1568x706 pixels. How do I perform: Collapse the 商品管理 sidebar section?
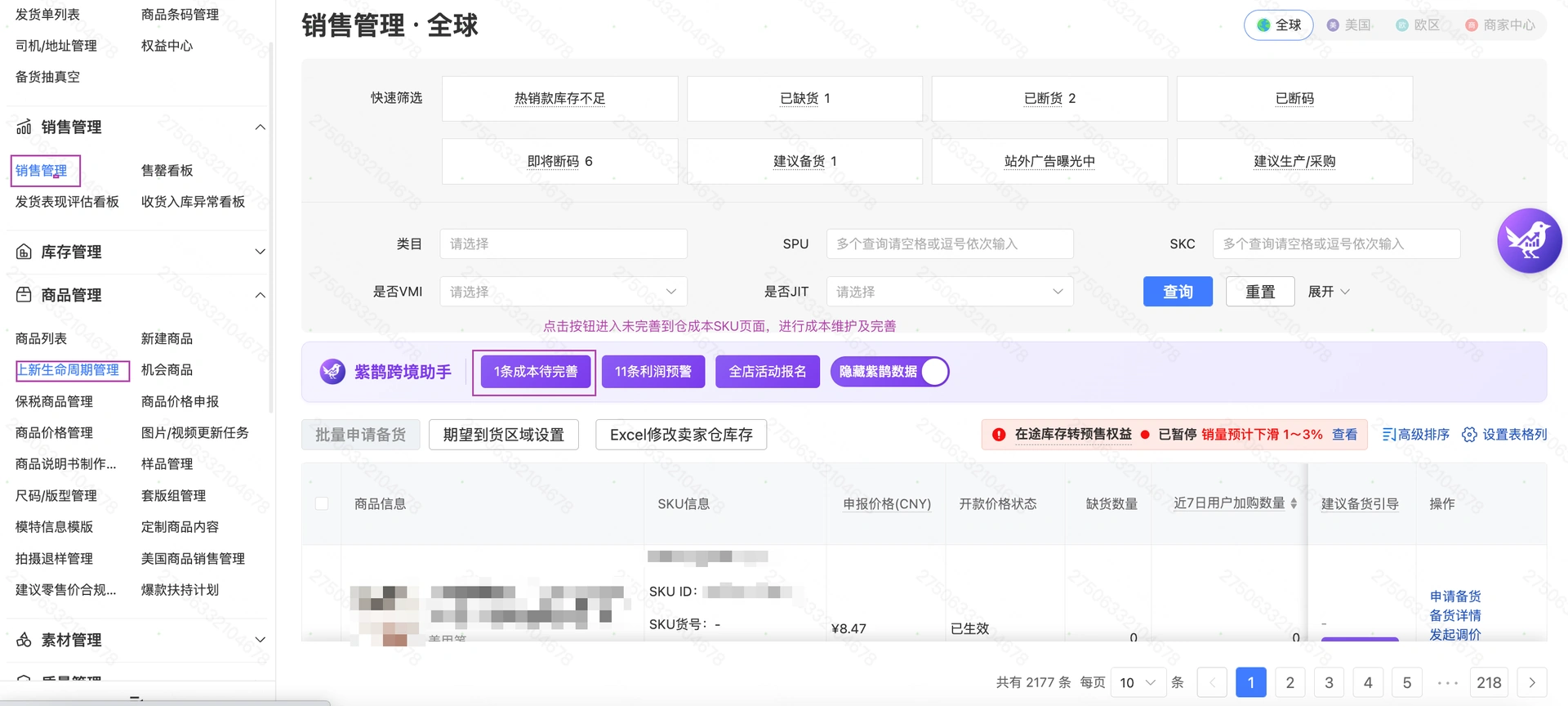260,295
